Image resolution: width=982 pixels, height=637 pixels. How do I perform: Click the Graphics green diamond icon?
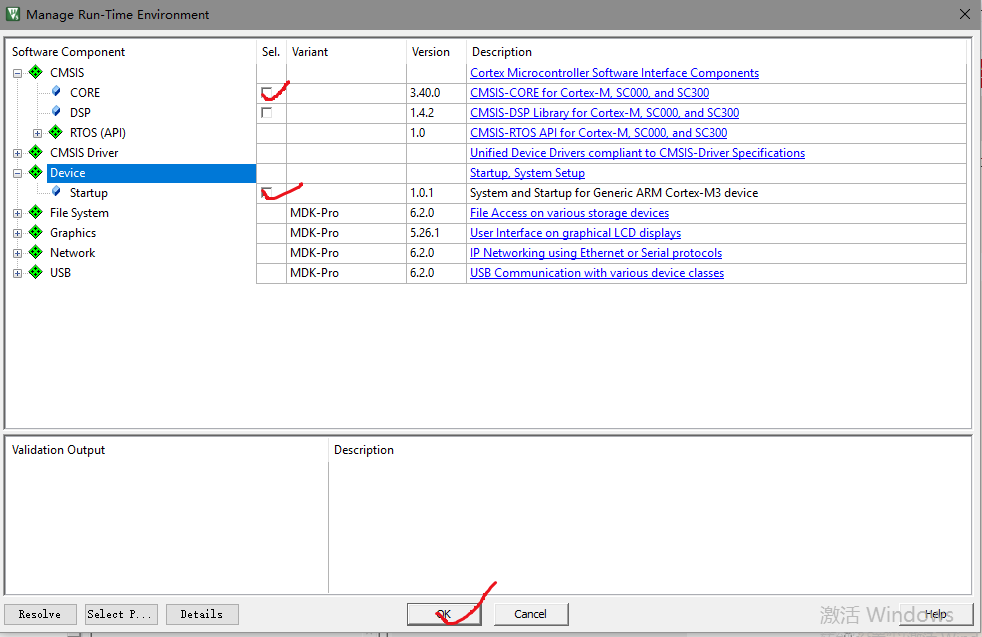tap(36, 232)
